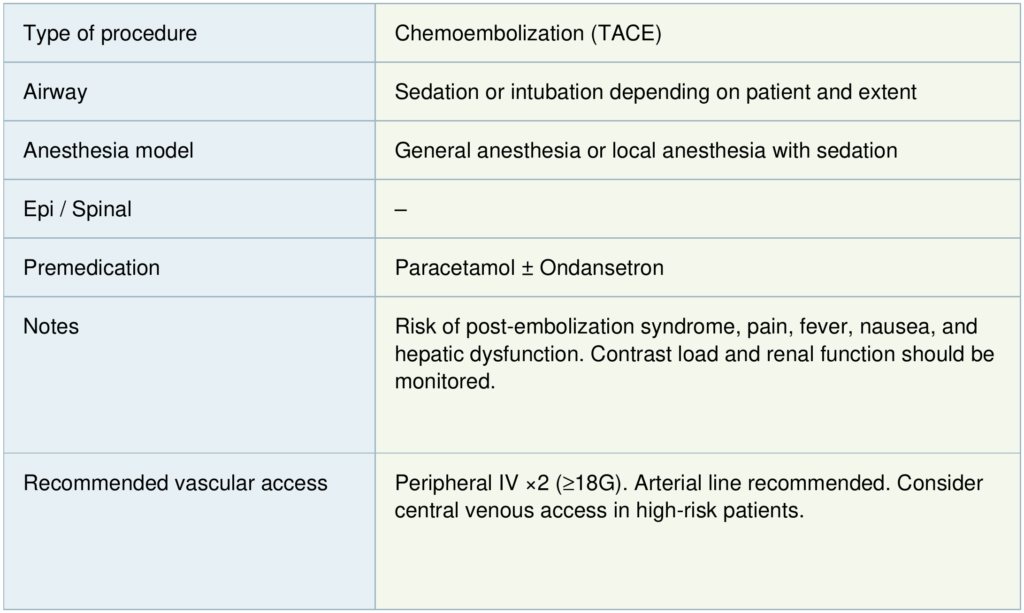Select the 'Recommended vascular access' label
This screenshot has width=1024, height=613.
[x=175, y=483]
